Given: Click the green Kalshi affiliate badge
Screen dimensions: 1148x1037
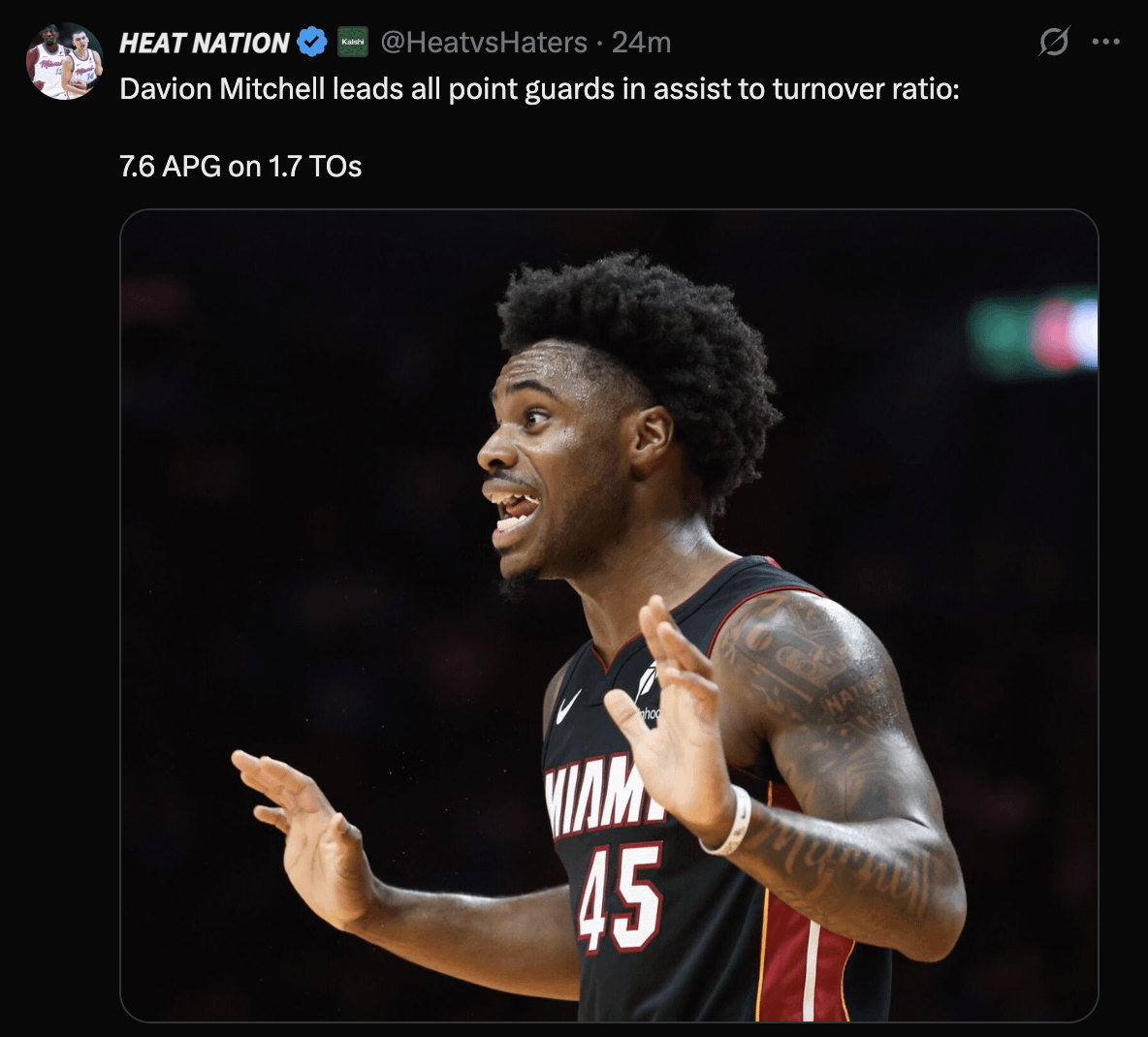Looking at the screenshot, I should [x=353, y=43].
